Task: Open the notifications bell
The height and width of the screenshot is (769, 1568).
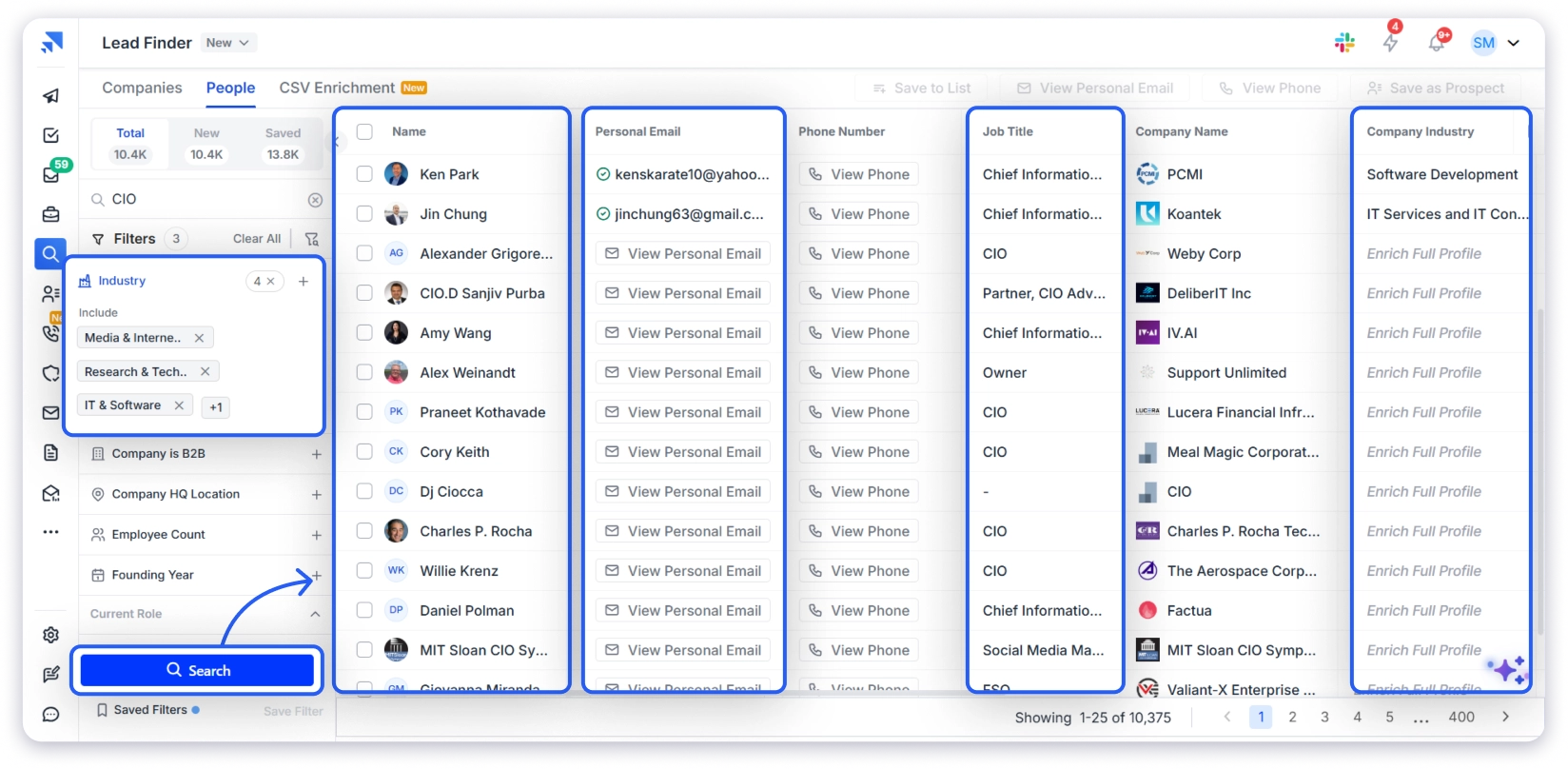Action: 1437,43
